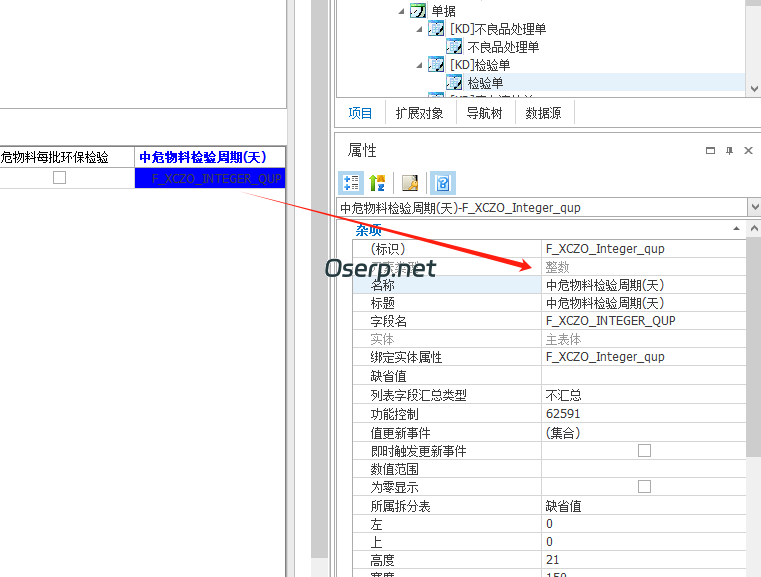761x577 pixels.
Task: Collapse the [KD]检验单 tree node
Action: [419, 65]
